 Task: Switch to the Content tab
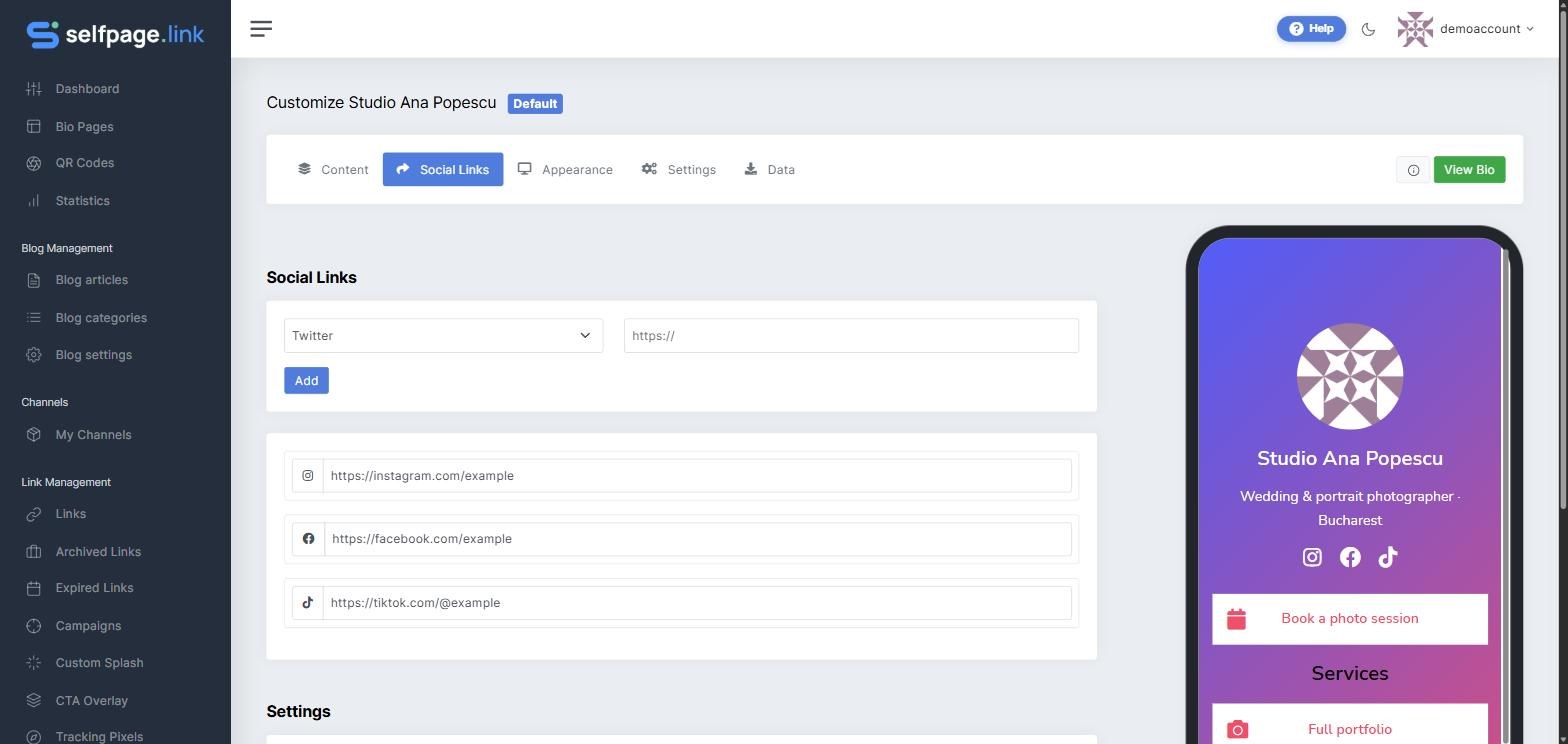333,170
